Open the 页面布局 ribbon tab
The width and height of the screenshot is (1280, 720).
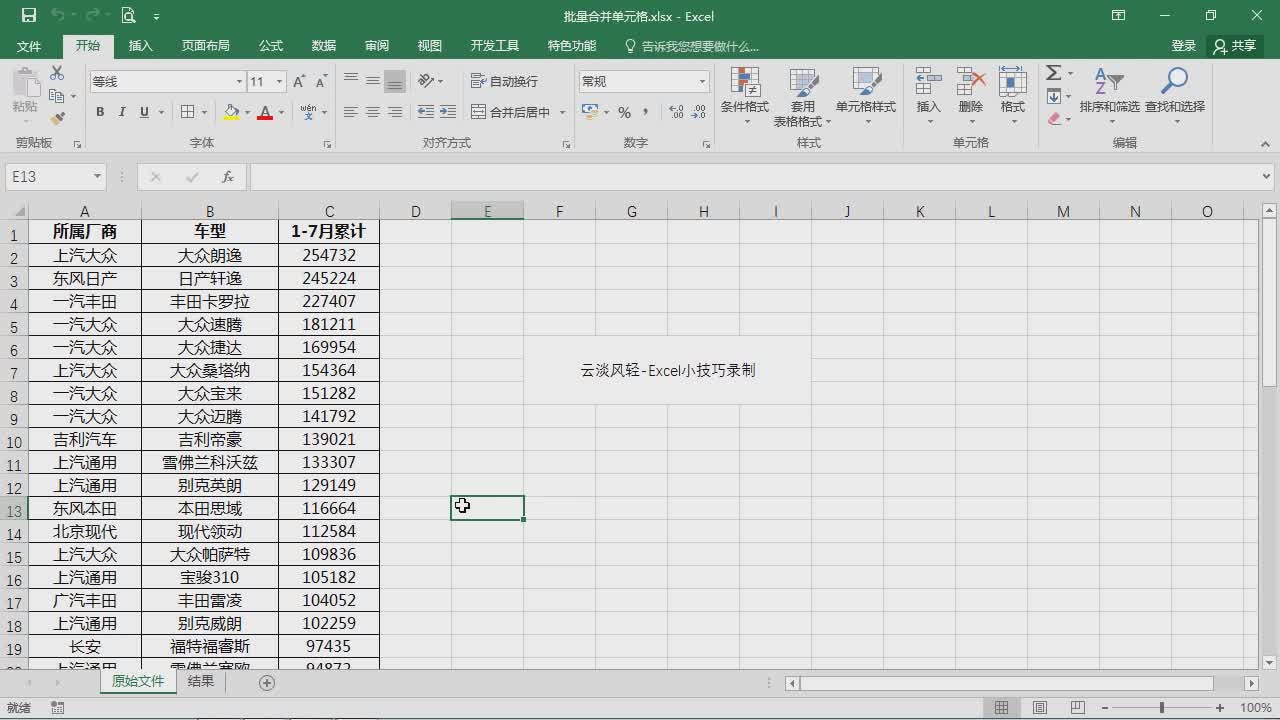click(205, 46)
